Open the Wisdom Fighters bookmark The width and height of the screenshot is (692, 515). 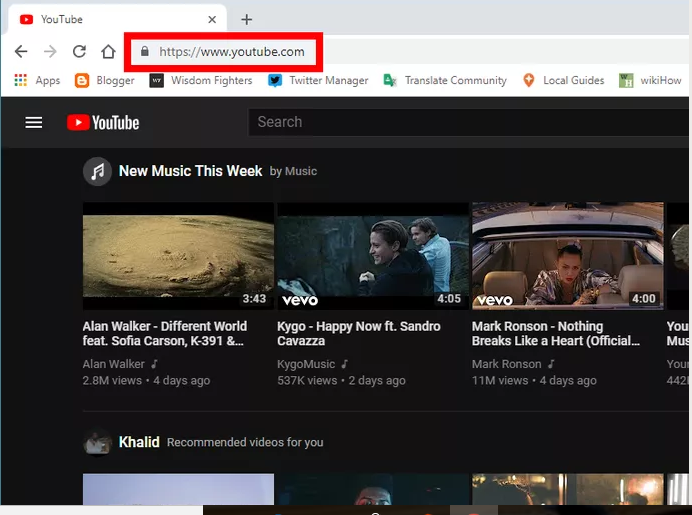(x=201, y=80)
